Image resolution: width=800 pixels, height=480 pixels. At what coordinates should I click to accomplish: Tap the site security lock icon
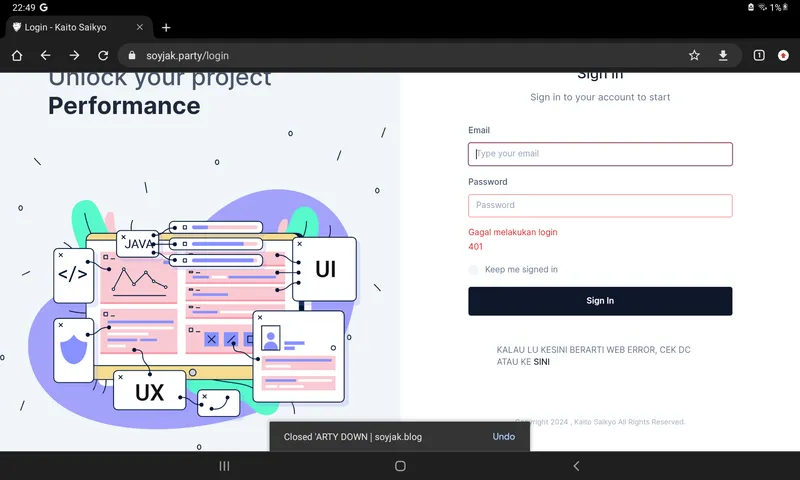tap(133, 56)
